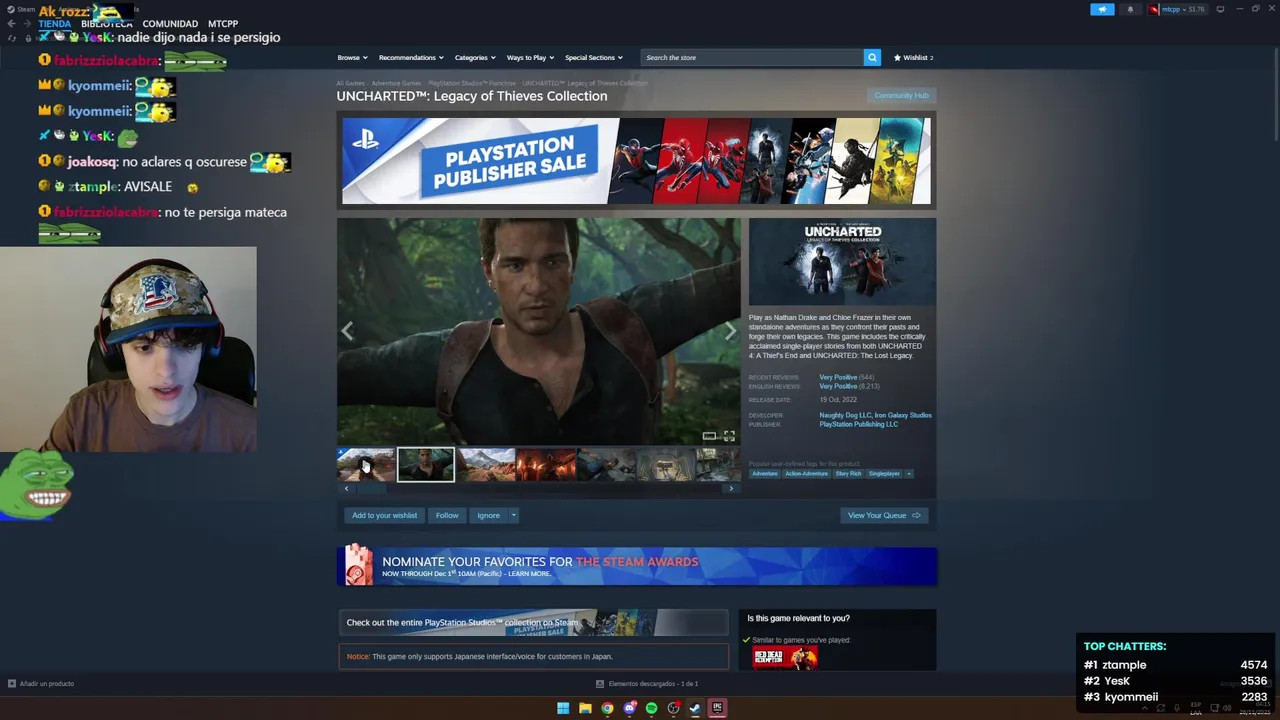
Task: Click the previous screenshot arrow on the media viewer
Action: pos(347,331)
